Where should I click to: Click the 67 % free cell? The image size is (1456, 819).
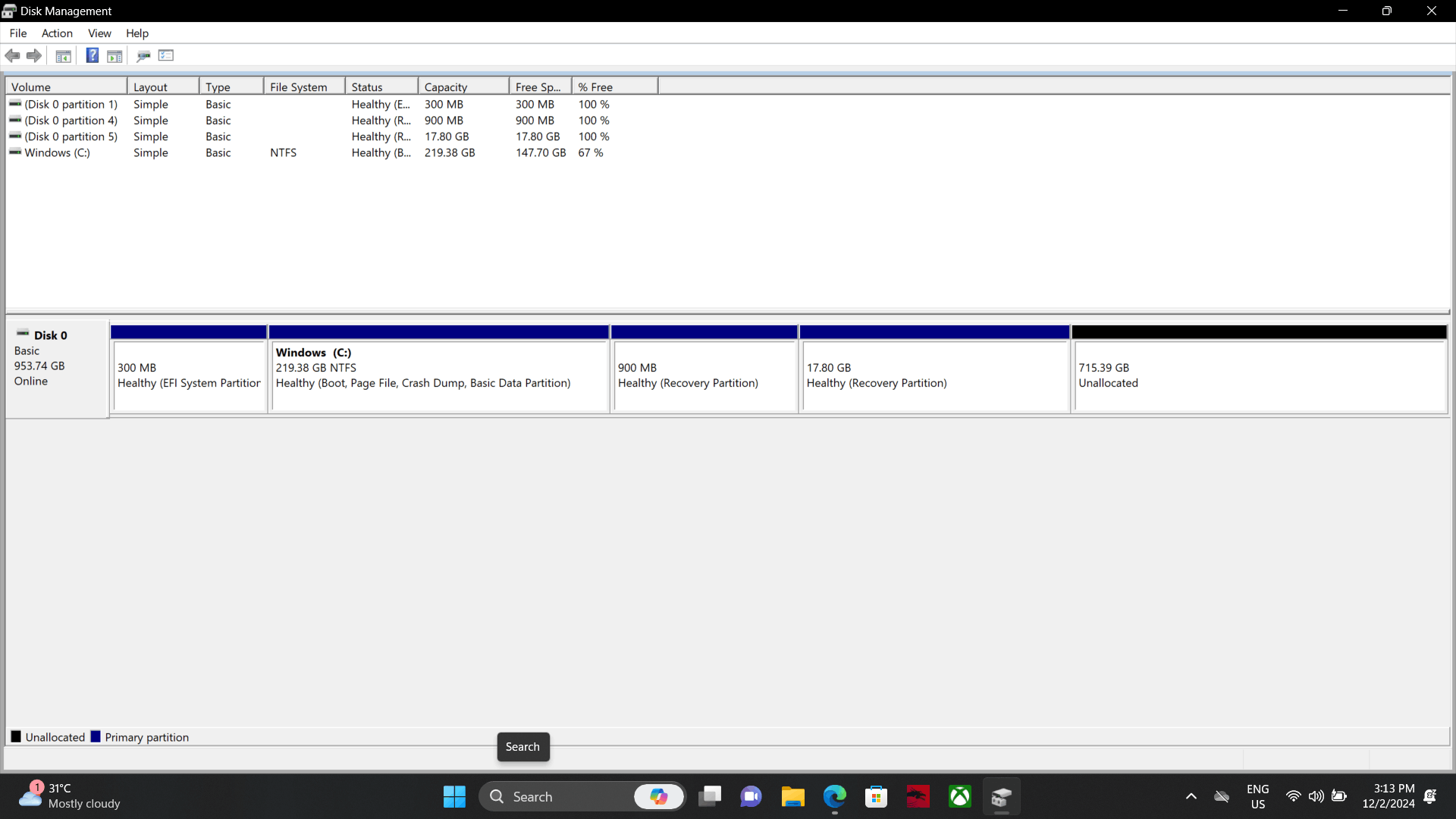click(591, 152)
